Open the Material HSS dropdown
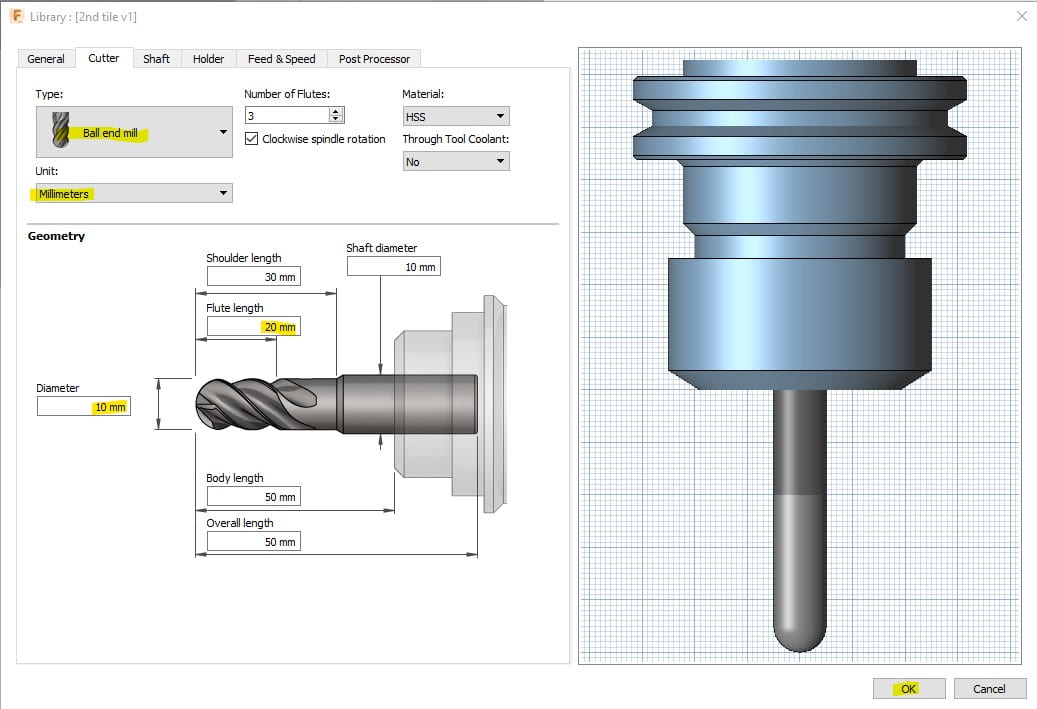The width and height of the screenshot is (1037, 709). click(x=500, y=117)
